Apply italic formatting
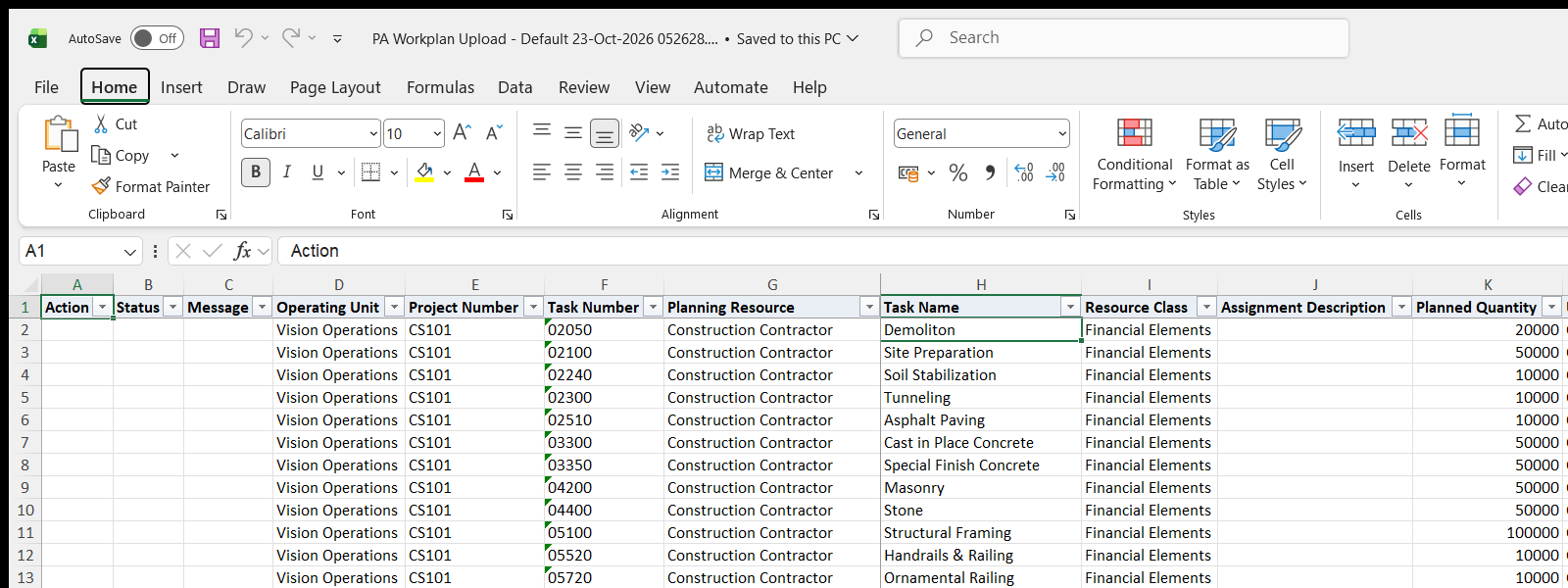This screenshot has height=588, width=1568. (287, 172)
